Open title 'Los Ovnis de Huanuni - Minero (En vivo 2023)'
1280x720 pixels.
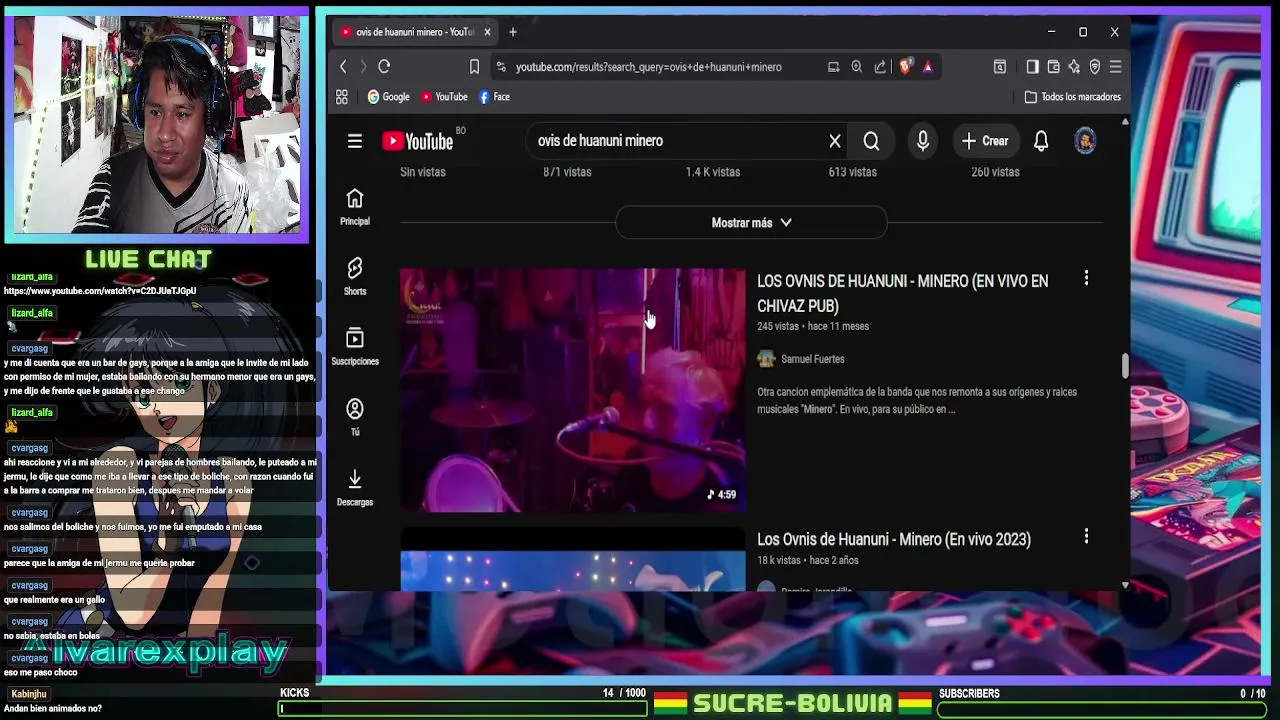894,539
